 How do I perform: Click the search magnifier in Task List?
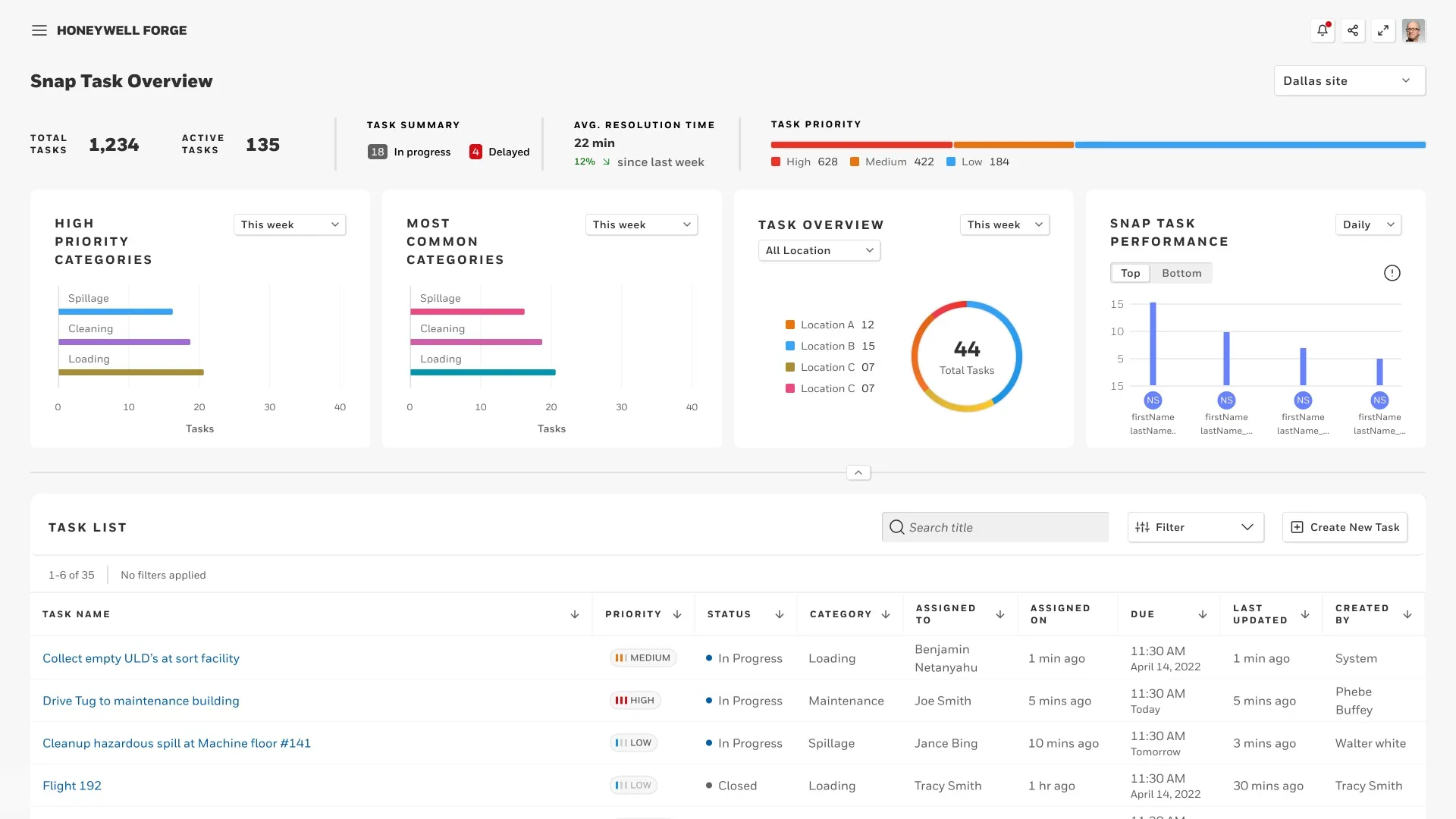pyautogui.click(x=897, y=526)
